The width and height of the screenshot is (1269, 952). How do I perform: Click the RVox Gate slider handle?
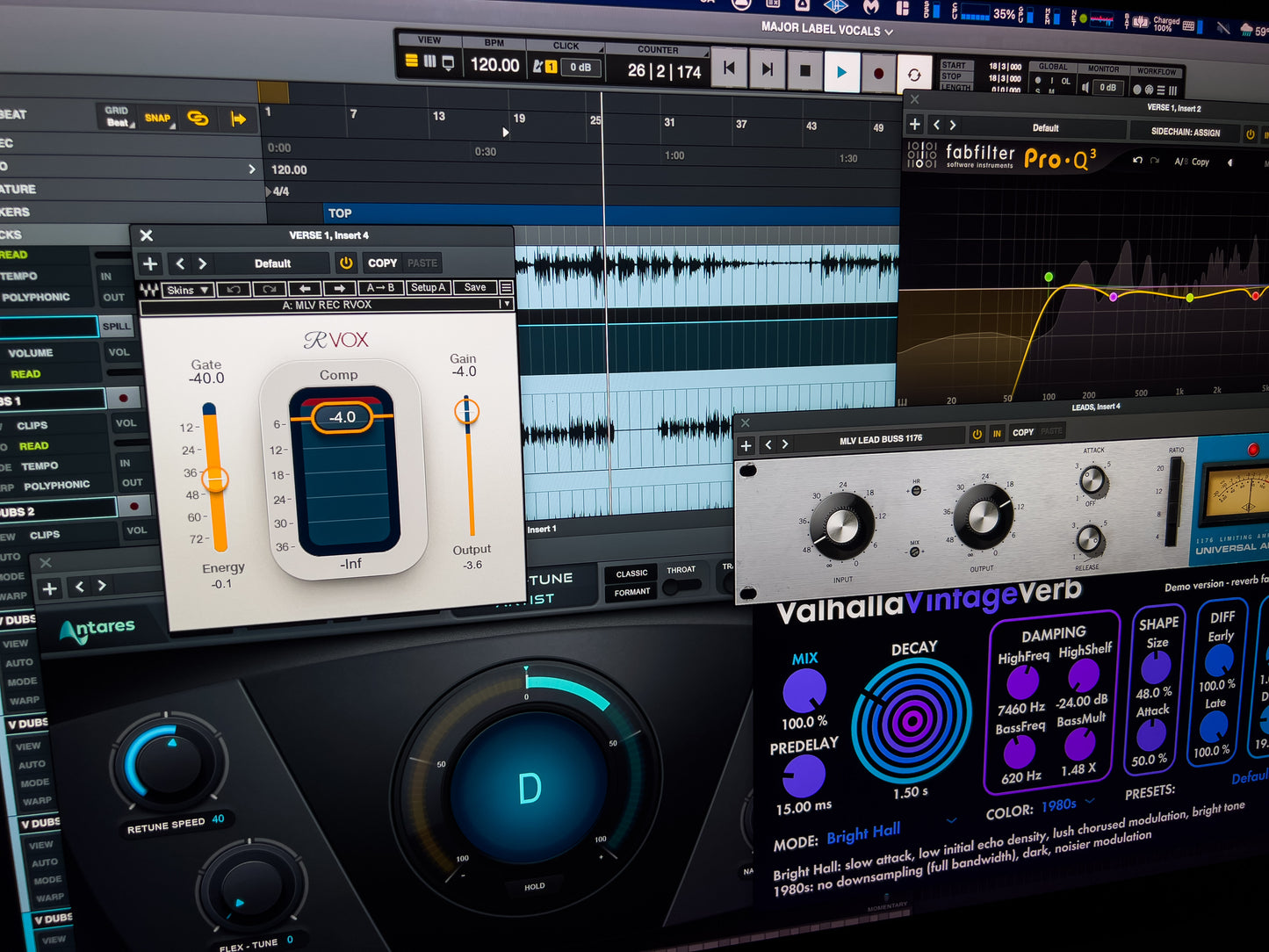pos(215,479)
